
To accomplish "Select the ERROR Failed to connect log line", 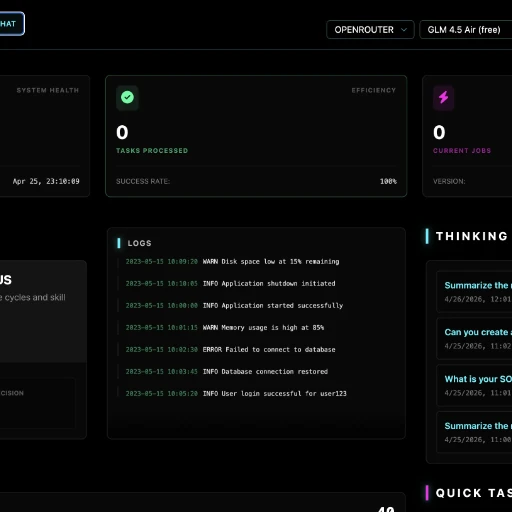I will (x=230, y=349).
